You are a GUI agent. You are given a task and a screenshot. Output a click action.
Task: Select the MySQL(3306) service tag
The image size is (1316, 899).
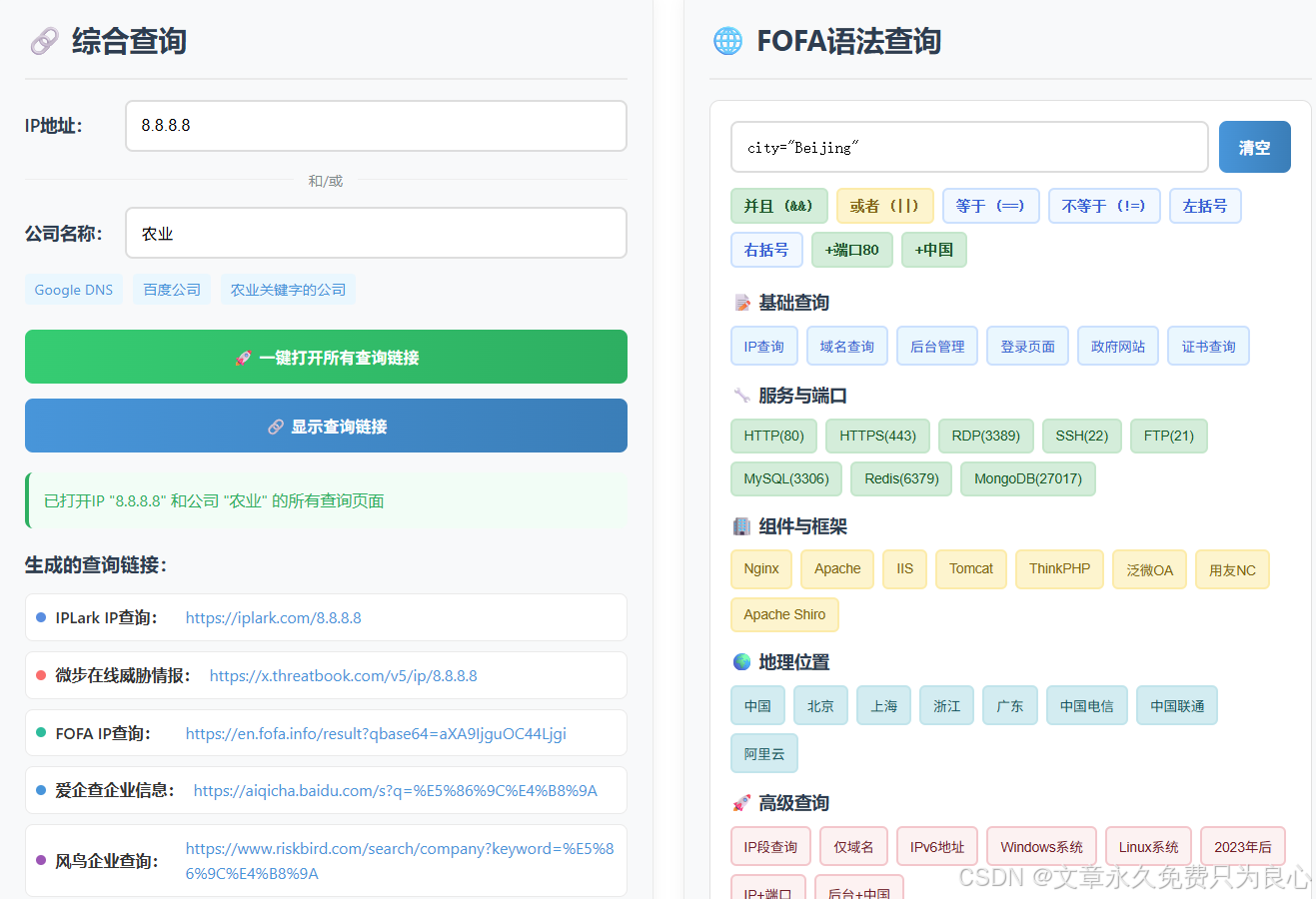pos(786,478)
